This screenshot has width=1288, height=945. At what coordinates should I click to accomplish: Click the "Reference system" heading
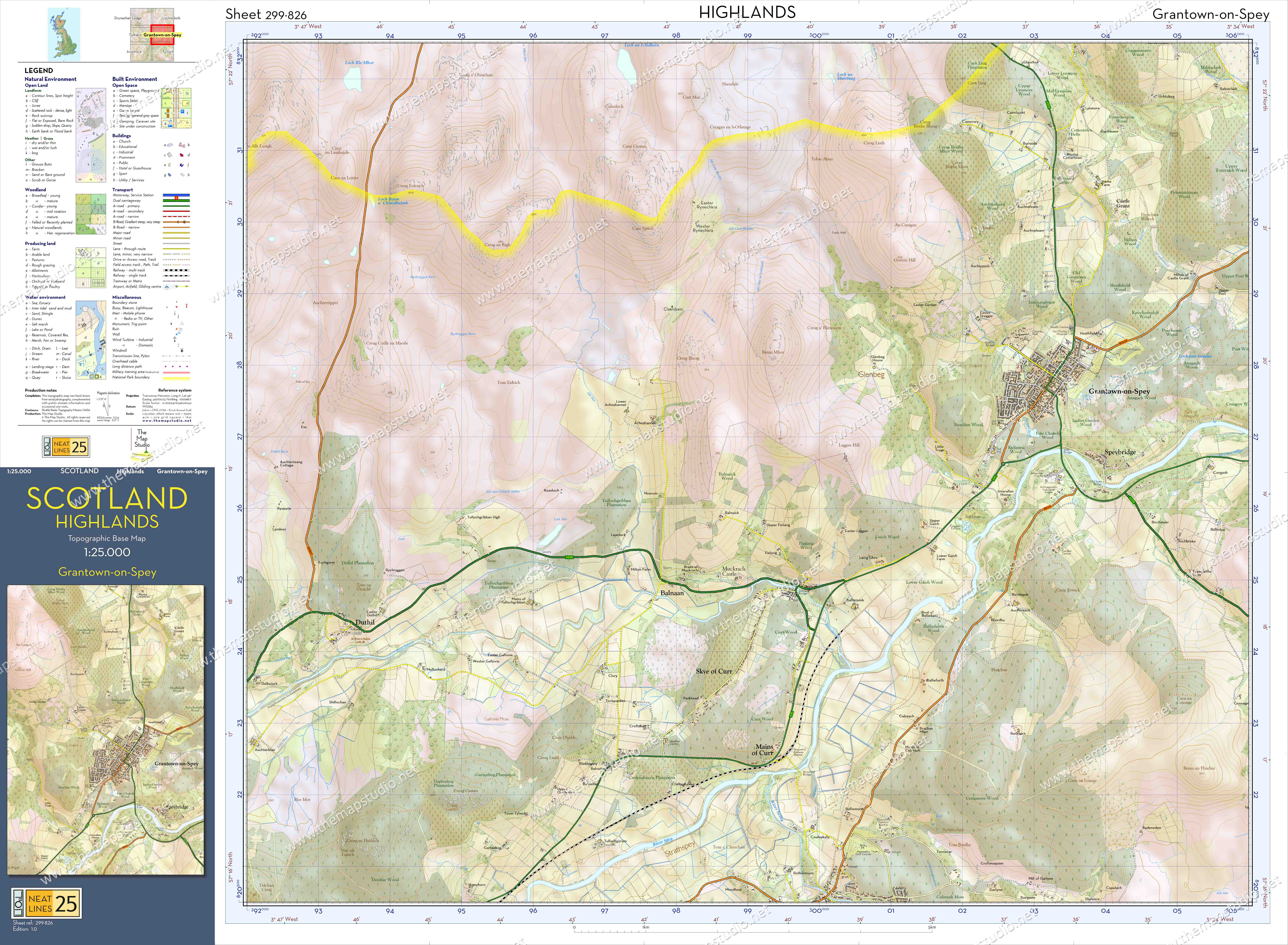pos(175,390)
